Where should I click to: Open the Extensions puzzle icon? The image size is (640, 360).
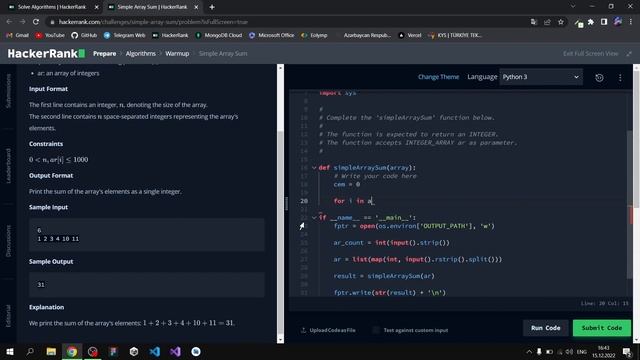pyautogui.click(x=591, y=22)
